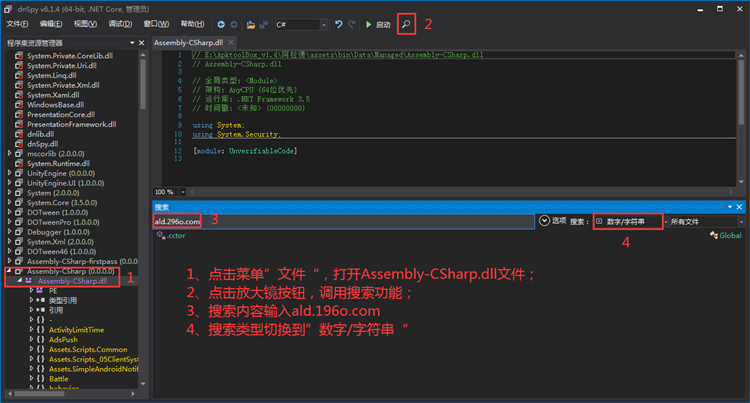This screenshot has width=750, height=403.
Task: Expand the ActivityLimitTime namespace node
Action: [30, 329]
